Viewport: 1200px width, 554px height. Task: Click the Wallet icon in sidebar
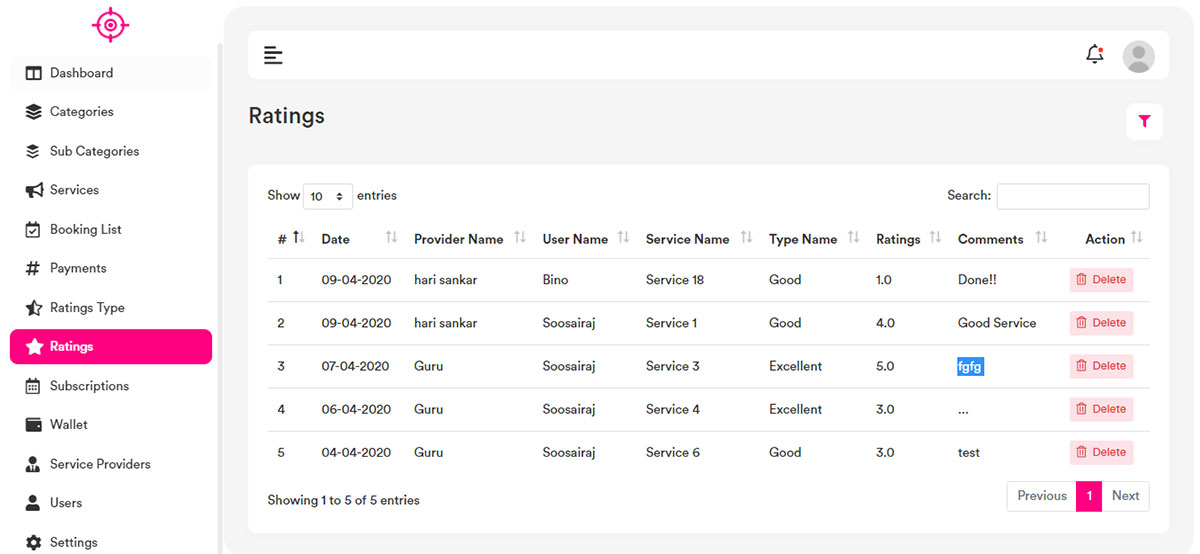tap(33, 425)
